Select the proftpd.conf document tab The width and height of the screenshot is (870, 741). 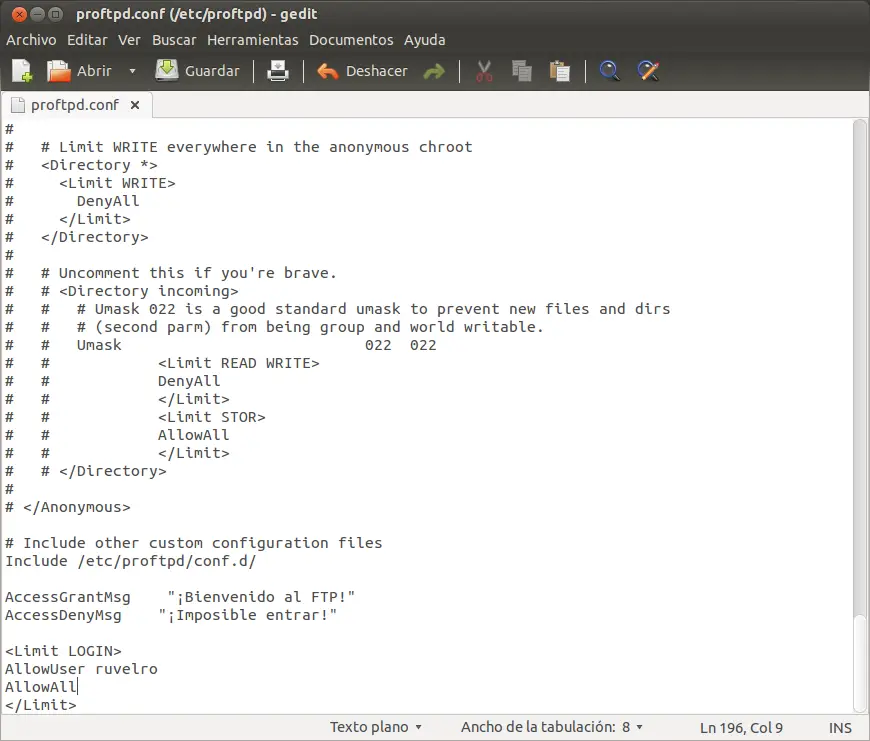[x=75, y=105]
